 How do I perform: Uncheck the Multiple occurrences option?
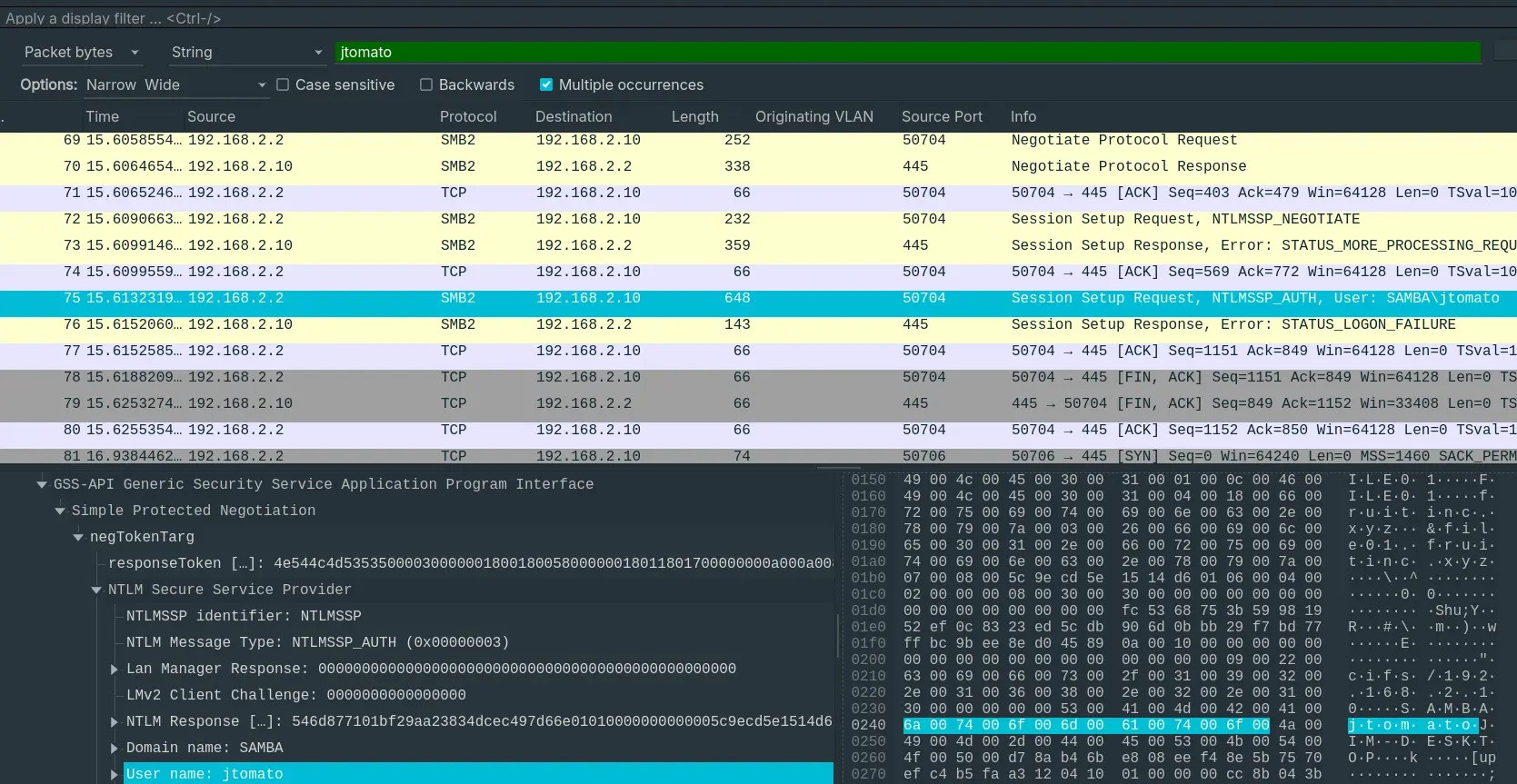click(x=546, y=84)
